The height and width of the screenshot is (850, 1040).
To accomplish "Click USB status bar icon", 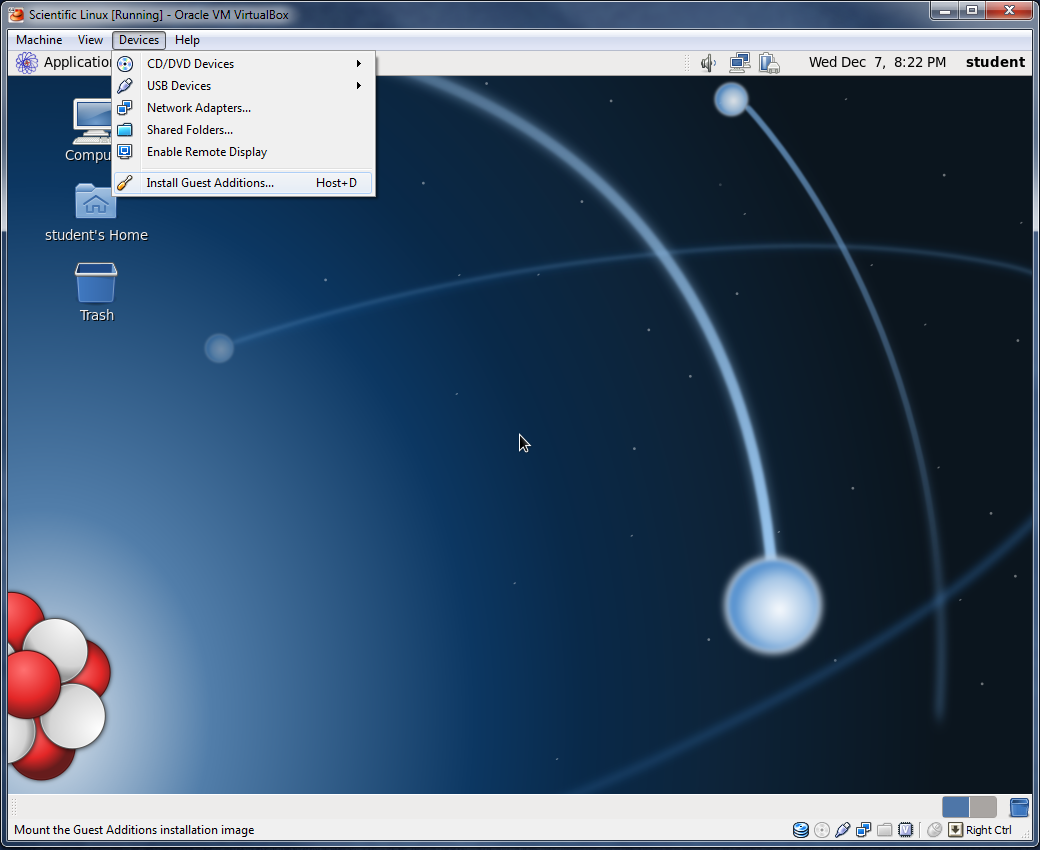I will (x=842, y=829).
